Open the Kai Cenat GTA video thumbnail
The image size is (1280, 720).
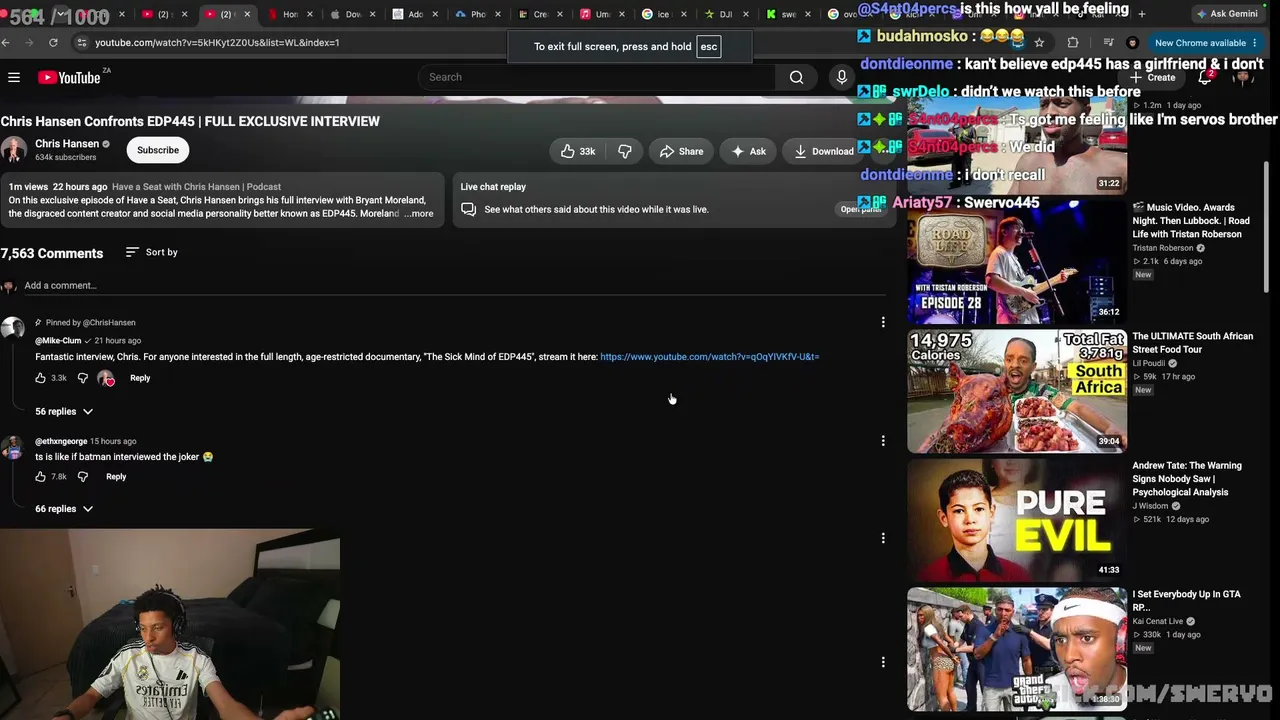coord(1017,649)
